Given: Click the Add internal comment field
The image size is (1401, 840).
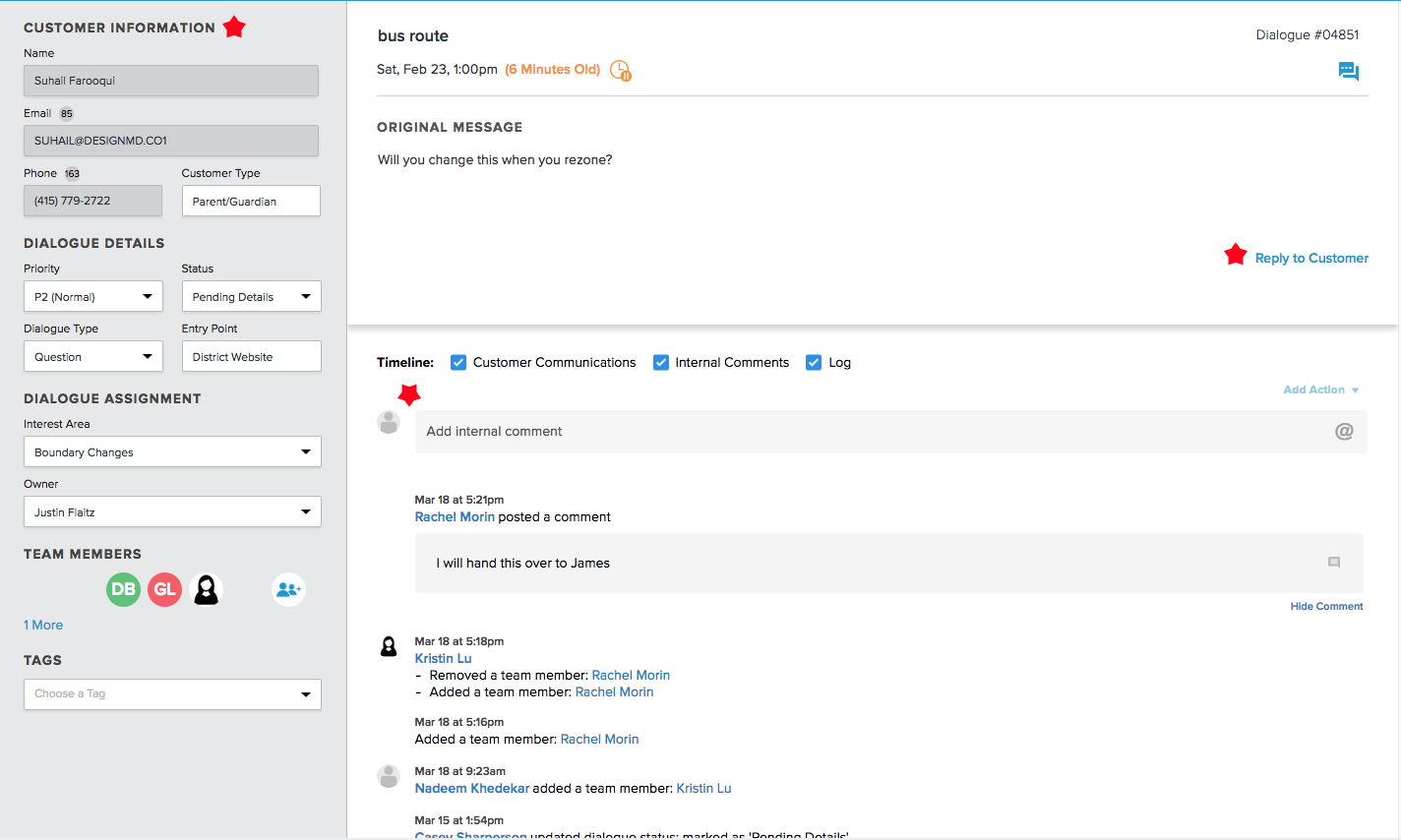Looking at the screenshot, I should [x=866, y=431].
